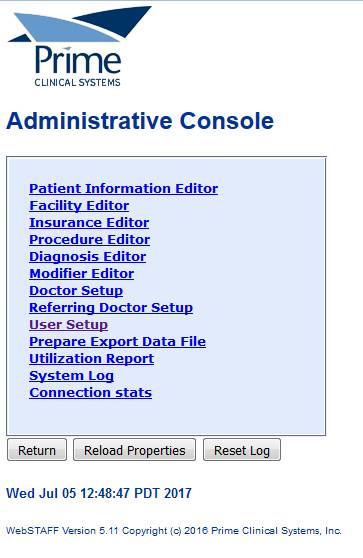Click the Reset Log button
The width and height of the screenshot is (363, 558).
(242, 450)
